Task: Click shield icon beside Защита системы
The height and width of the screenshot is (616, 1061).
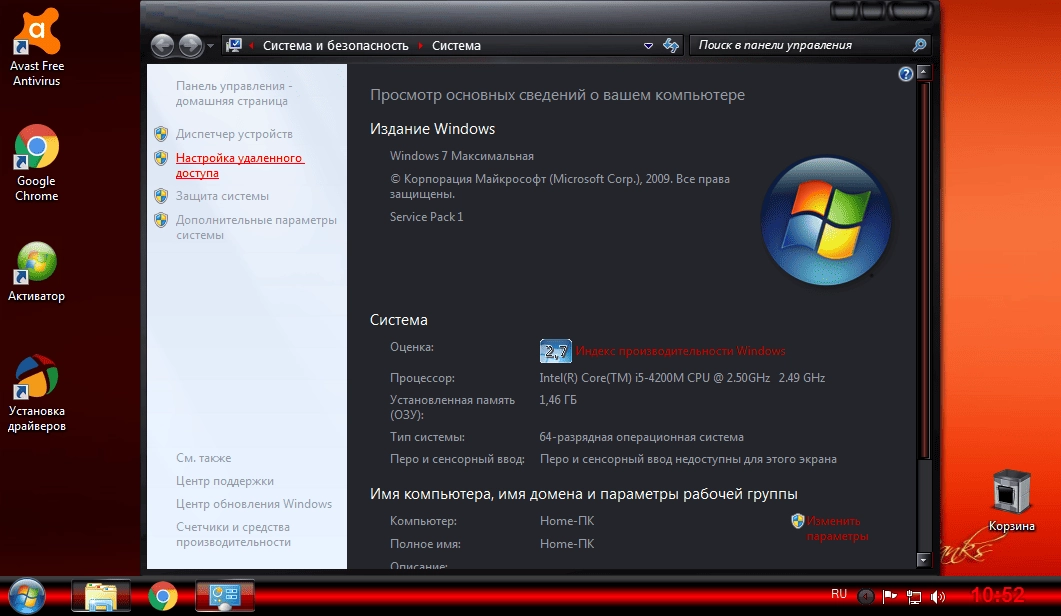Action: click(x=161, y=196)
